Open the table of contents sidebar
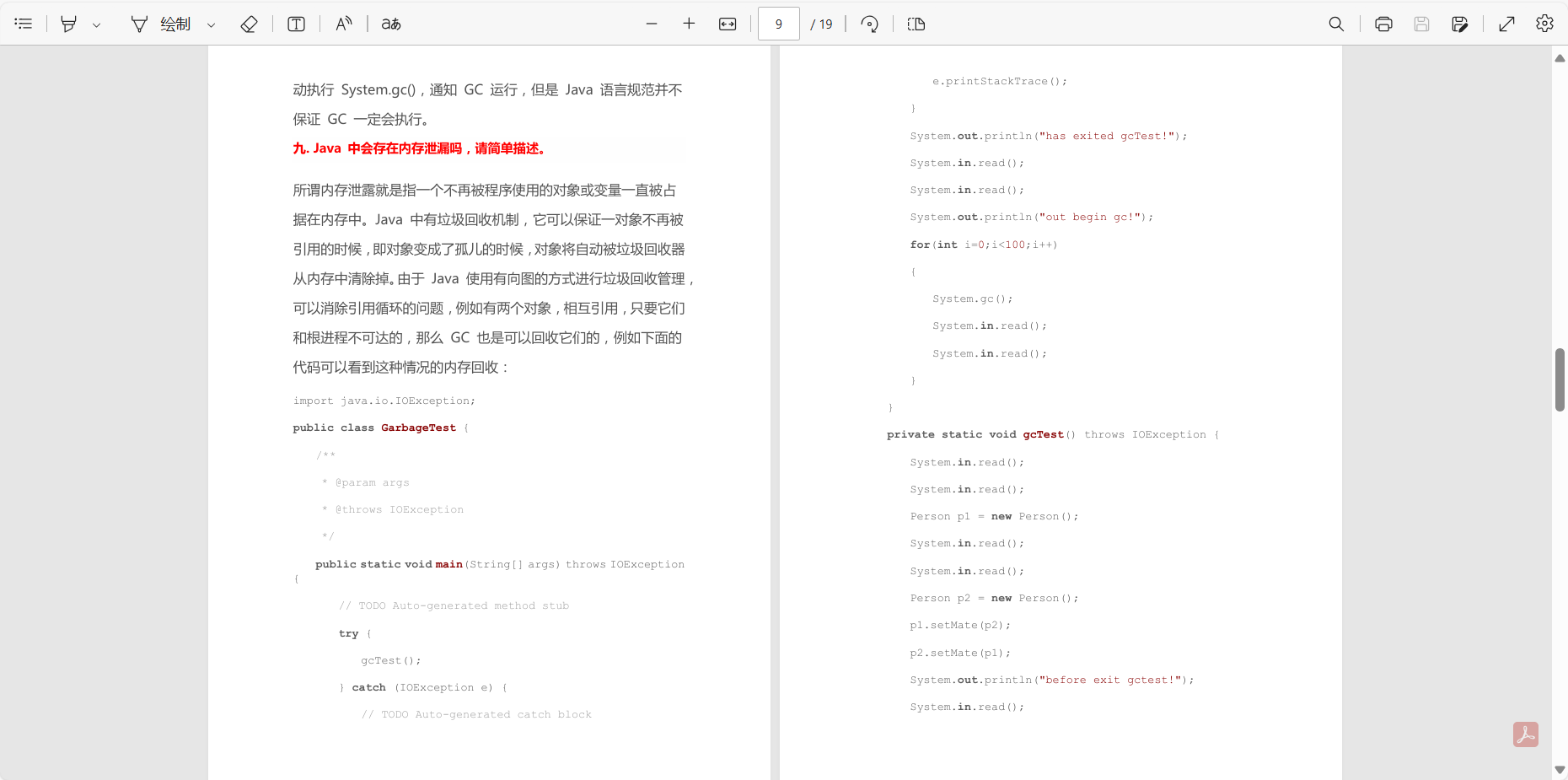Viewport: 1568px width, 780px height. [24, 24]
